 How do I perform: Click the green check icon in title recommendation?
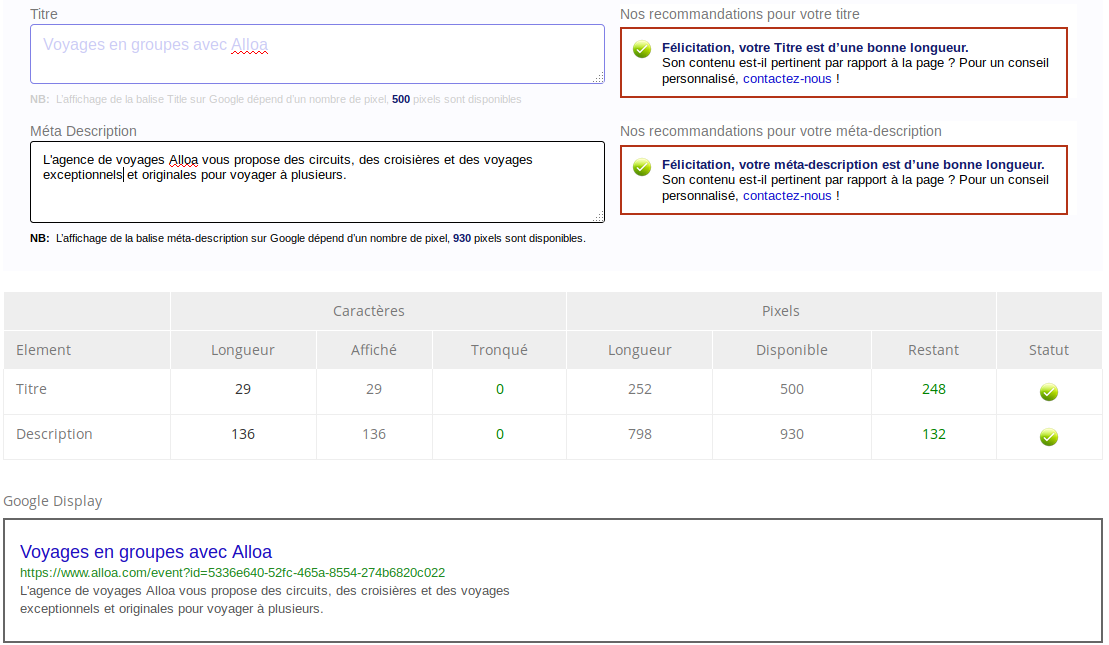click(x=642, y=50)
